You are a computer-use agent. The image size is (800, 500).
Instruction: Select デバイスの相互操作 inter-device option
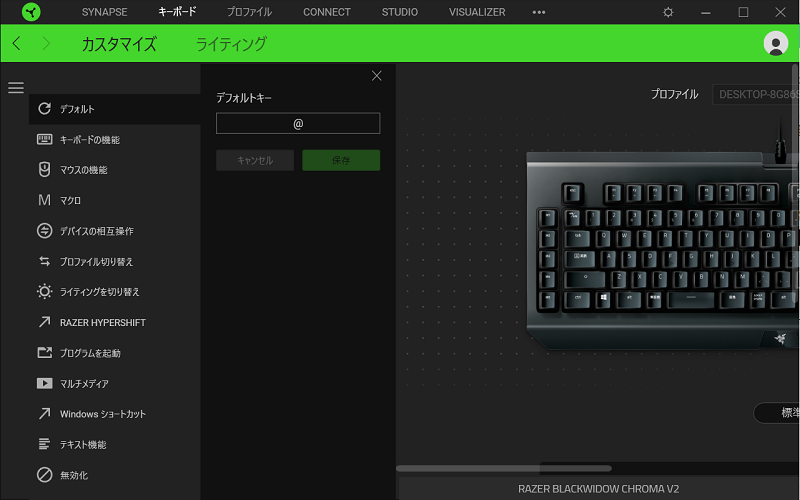(115, 231)
